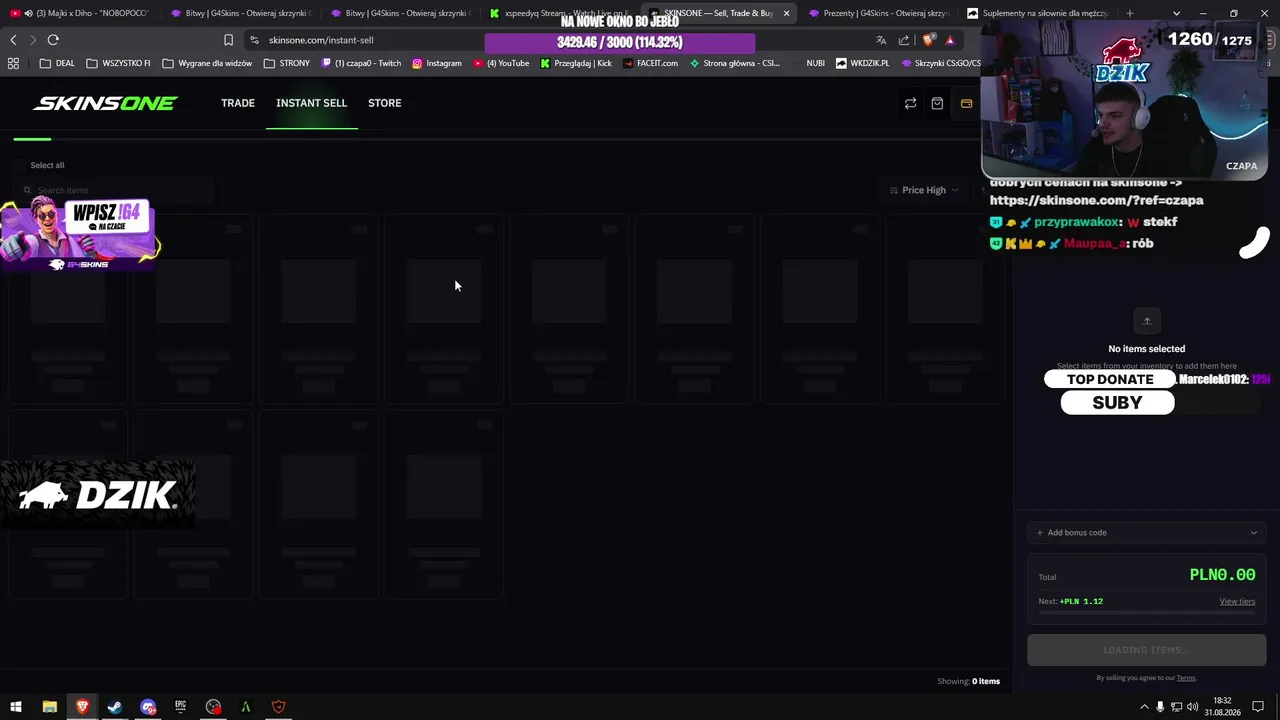Image resolution: width=1280 pixels, height=720 pixels.
Task: Open the Price High sort dropdown
Action: point(924,190)
